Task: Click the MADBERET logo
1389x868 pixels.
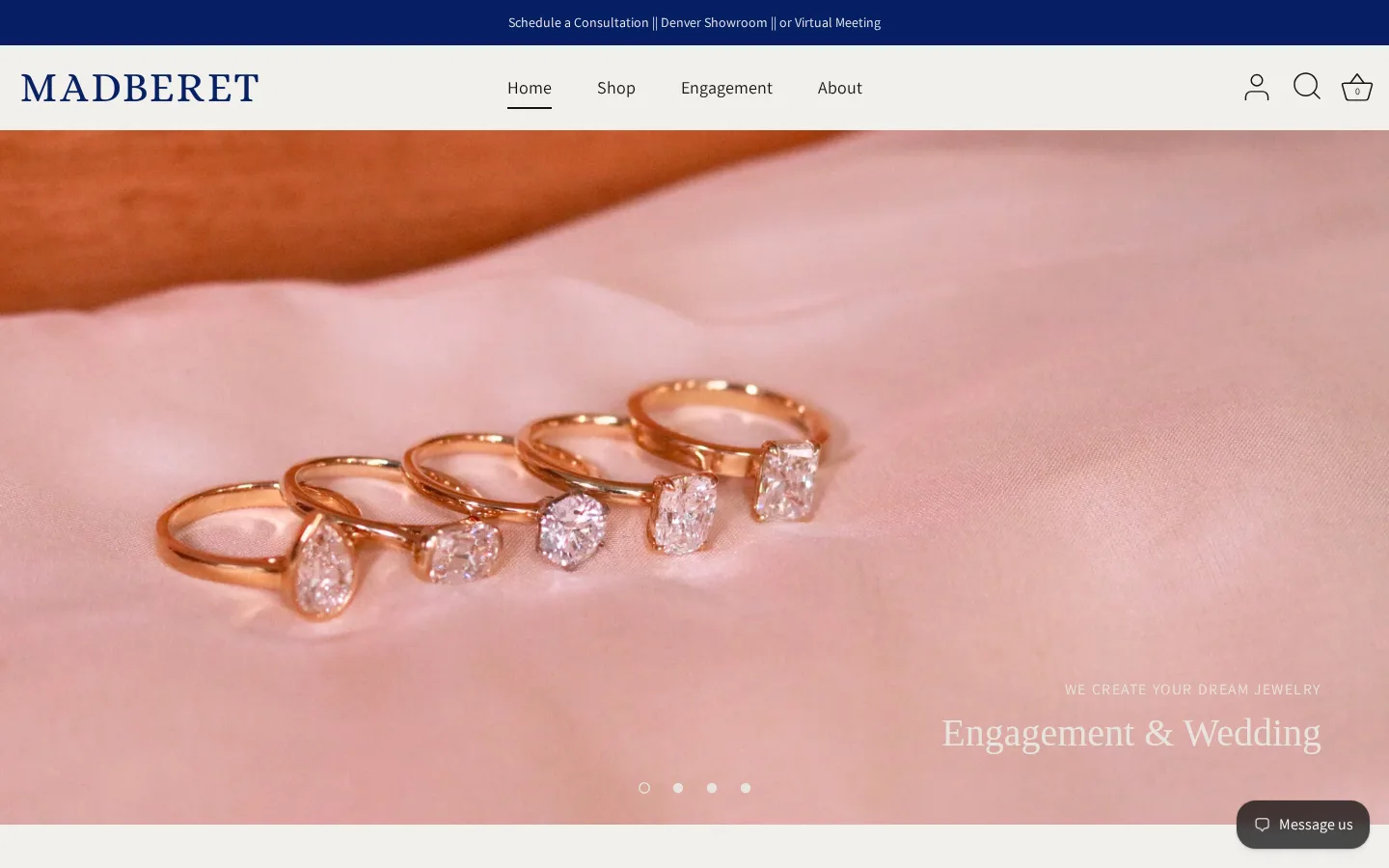Action: click(x=140, y=88)
